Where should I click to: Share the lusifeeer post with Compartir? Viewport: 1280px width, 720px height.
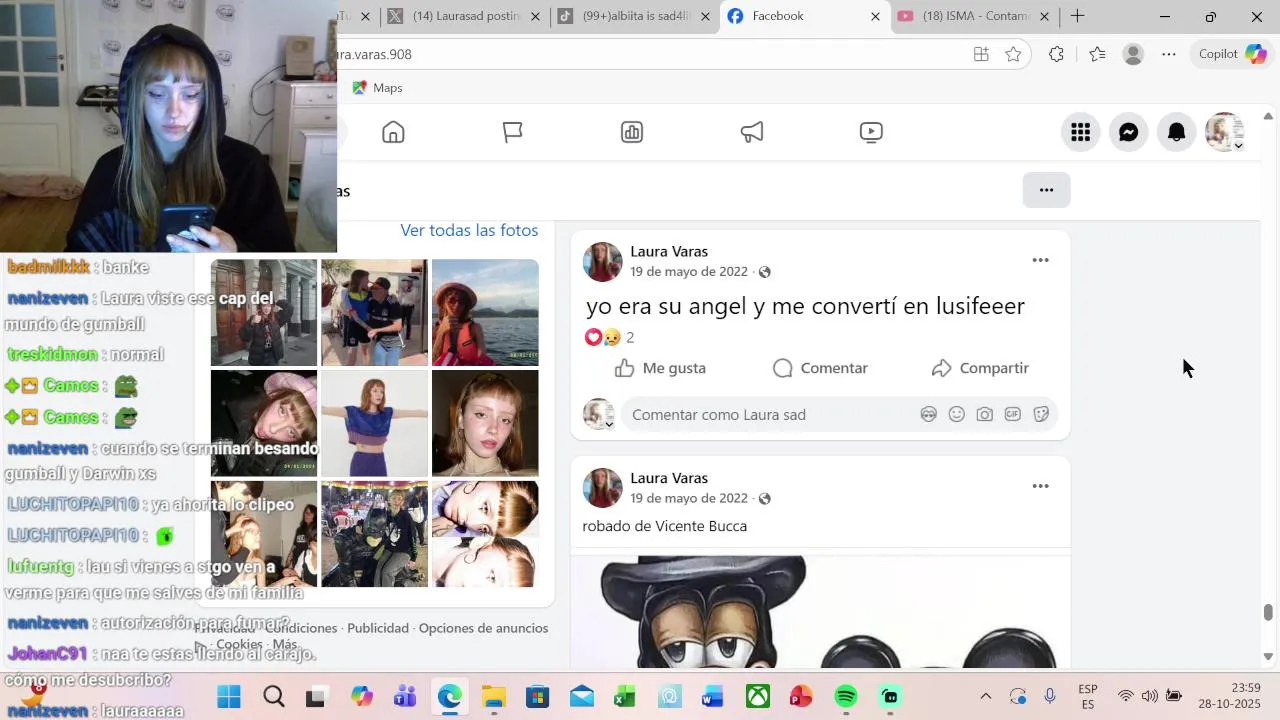point(980,368)
